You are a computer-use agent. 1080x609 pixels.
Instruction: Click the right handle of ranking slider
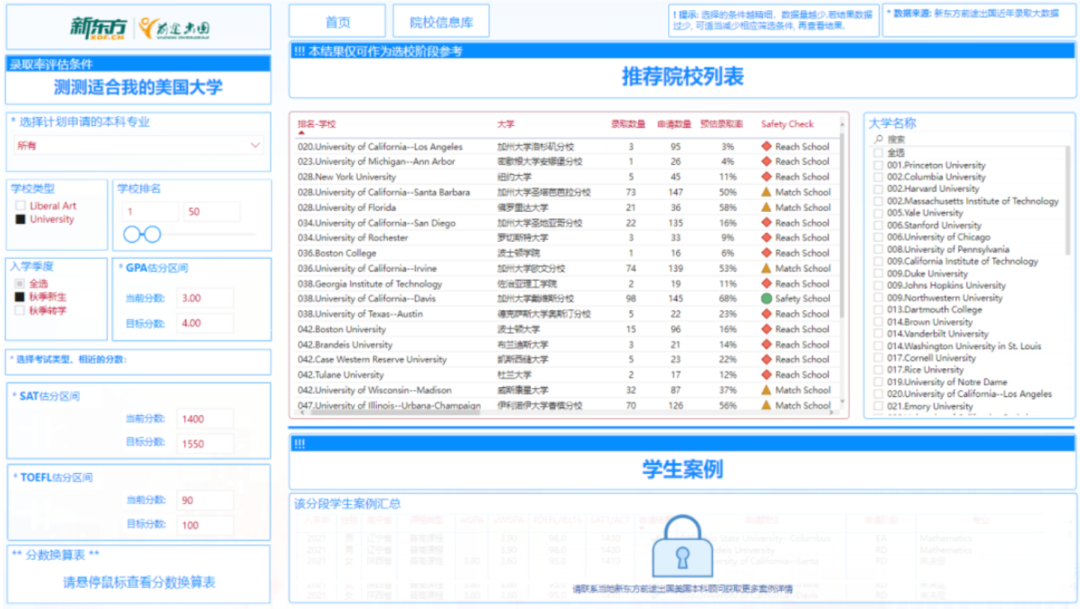click(152, 235)
